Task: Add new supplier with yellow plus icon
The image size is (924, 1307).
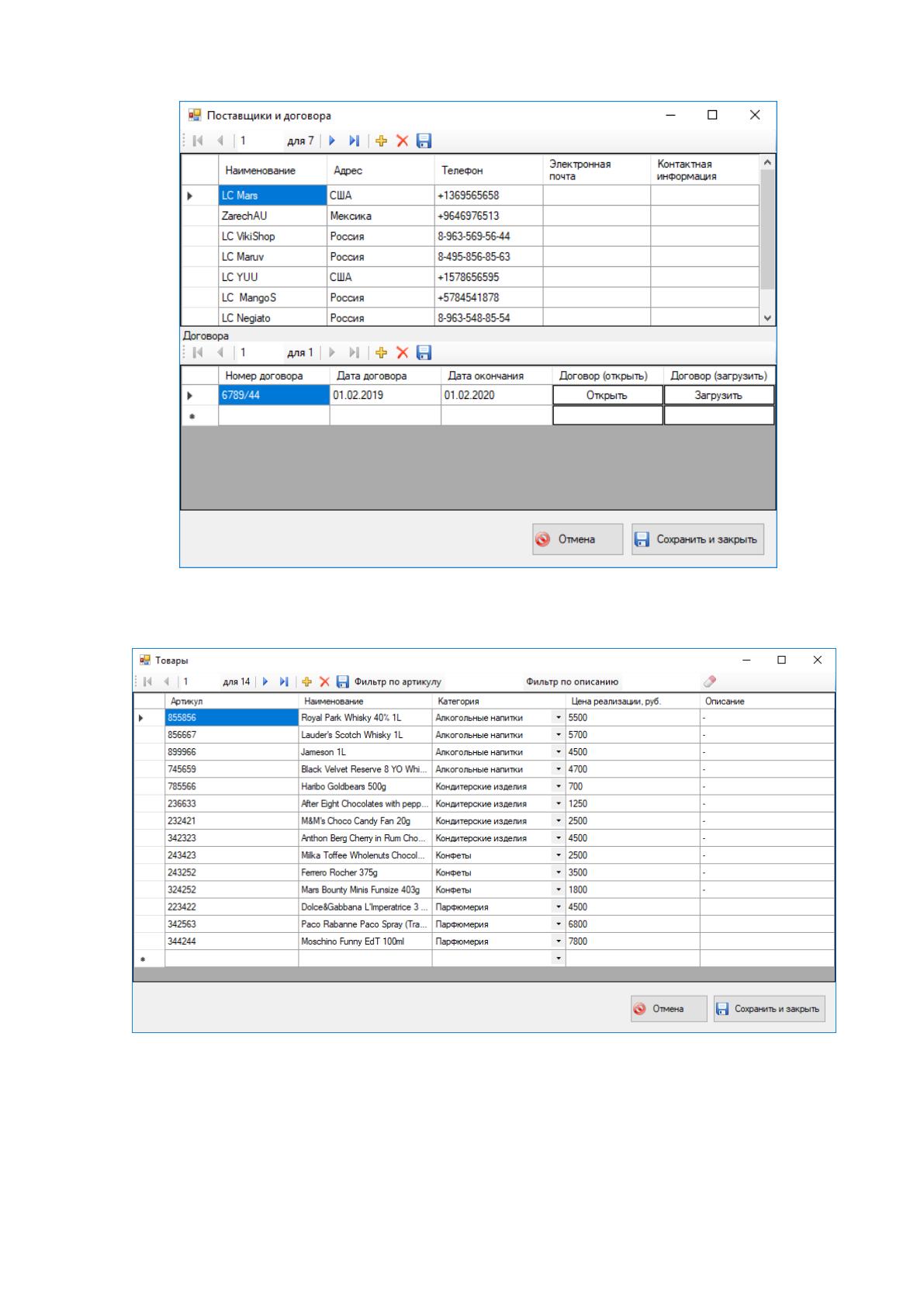Action: (x=381, y=141)
